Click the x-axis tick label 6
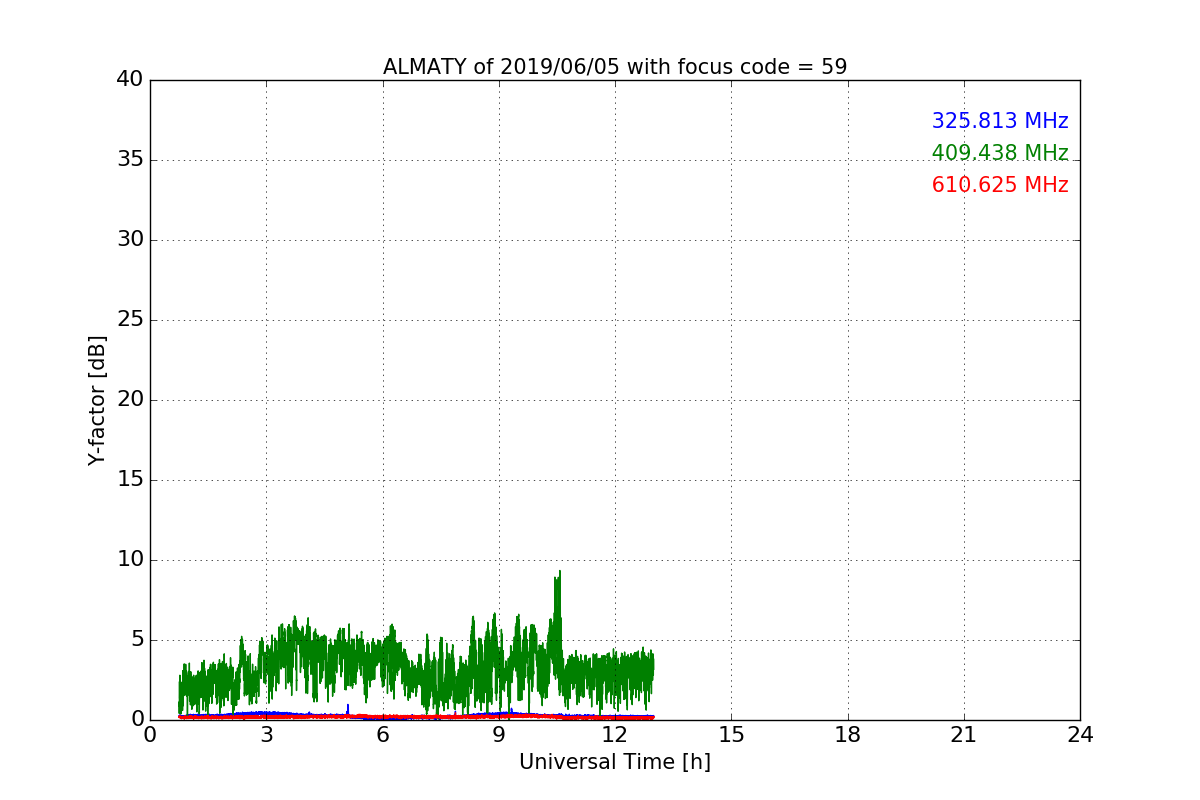1200x800 pixels. (383, 735)
